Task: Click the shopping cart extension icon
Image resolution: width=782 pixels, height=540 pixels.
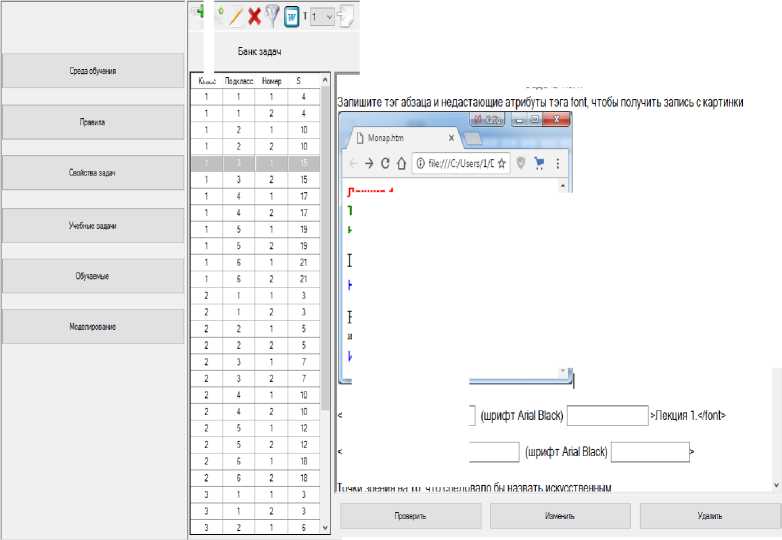Action: click(539, 163)
